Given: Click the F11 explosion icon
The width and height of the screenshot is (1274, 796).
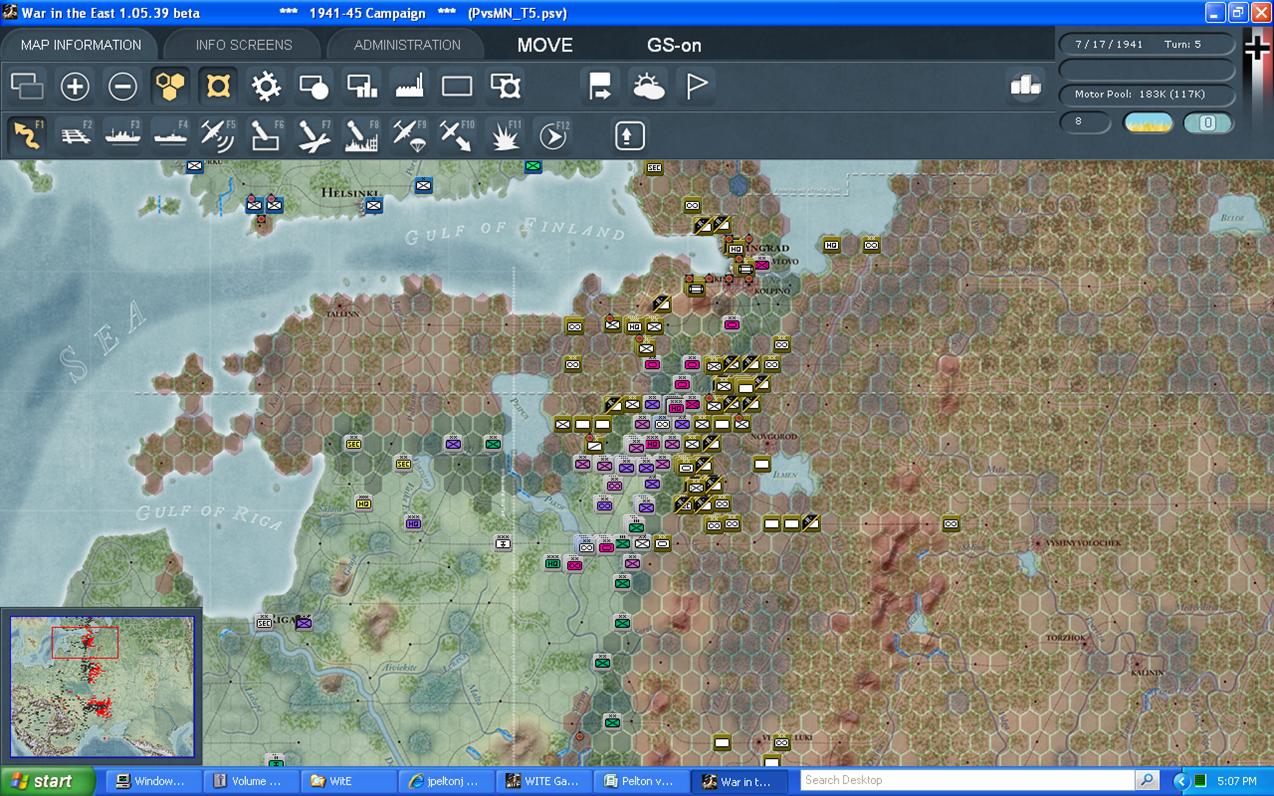Looking at the screenshot, I should click(505, 135).
